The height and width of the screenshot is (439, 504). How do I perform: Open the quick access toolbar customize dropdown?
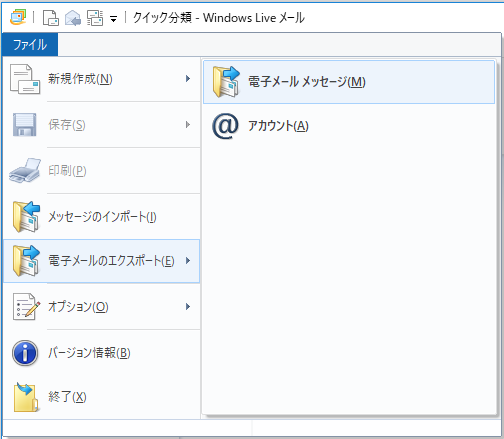(113, 19)
